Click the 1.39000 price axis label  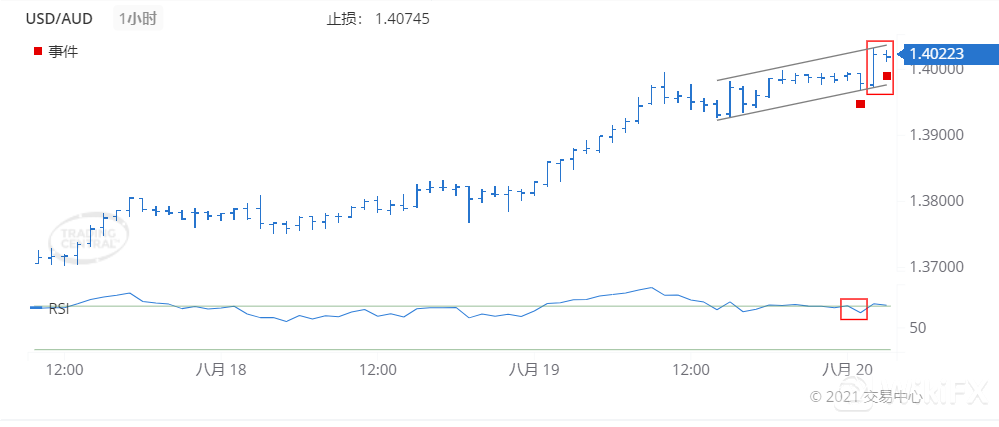click(935, 135)
